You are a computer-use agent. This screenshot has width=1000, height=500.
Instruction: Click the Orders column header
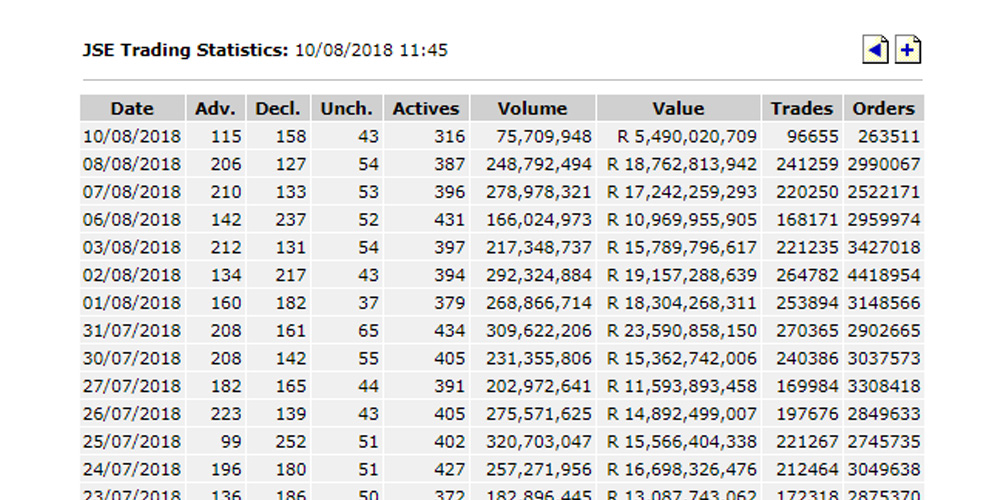tap(883, 109)
